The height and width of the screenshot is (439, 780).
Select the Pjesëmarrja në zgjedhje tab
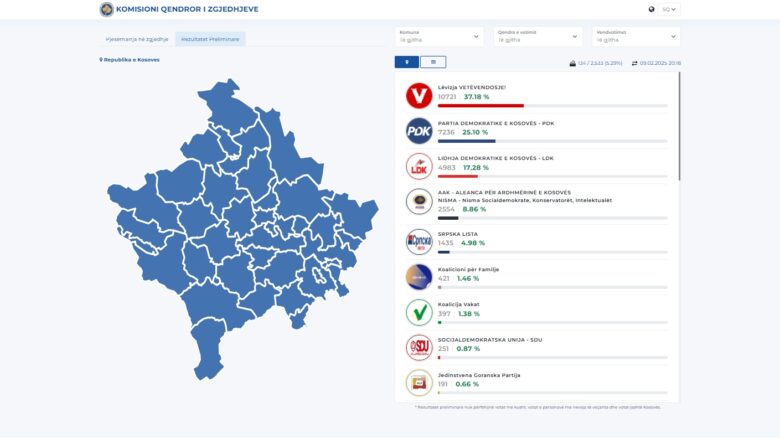(x=137, y=39)
